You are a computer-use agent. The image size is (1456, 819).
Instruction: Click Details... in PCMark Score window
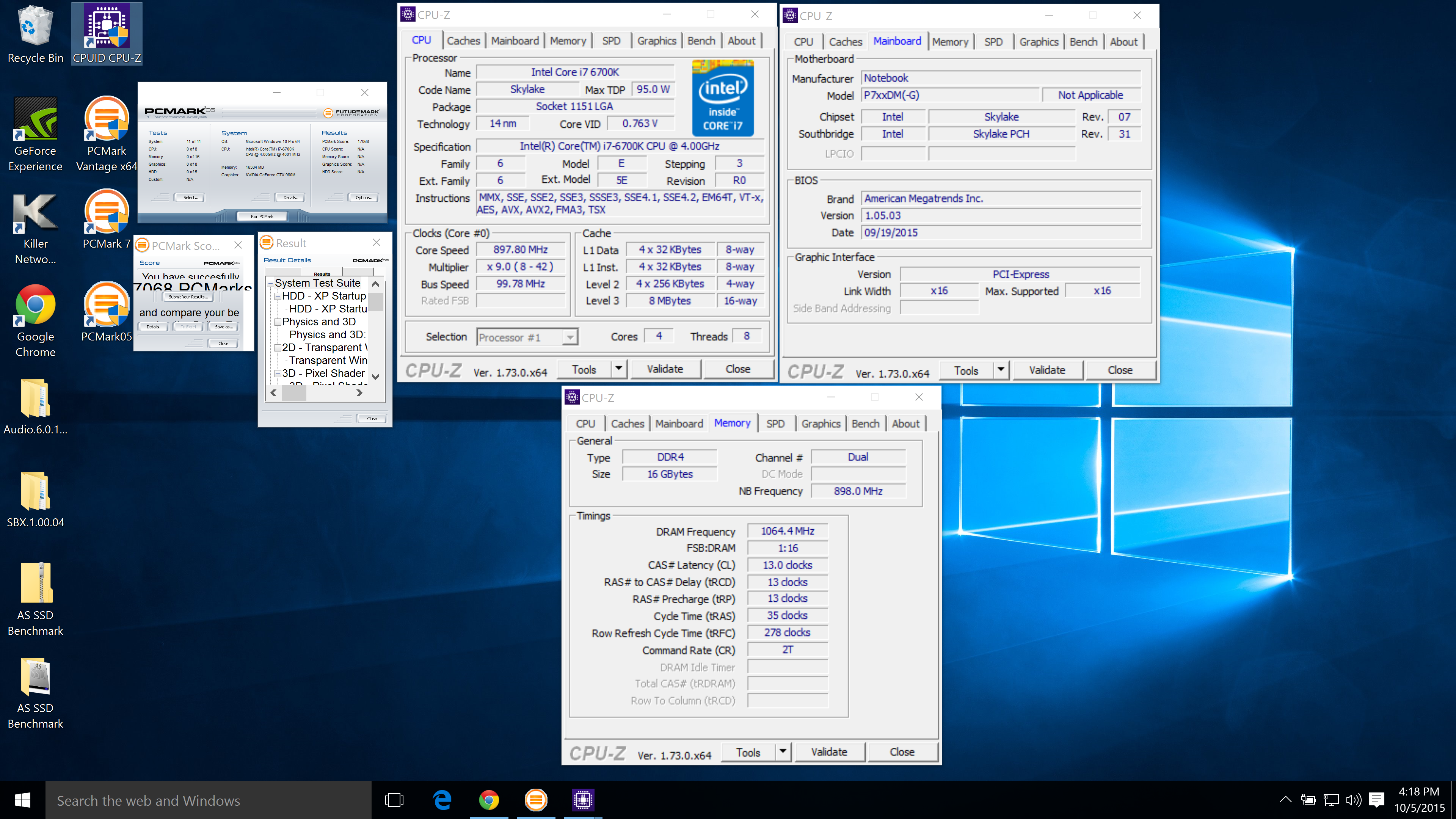pos(154,327)
